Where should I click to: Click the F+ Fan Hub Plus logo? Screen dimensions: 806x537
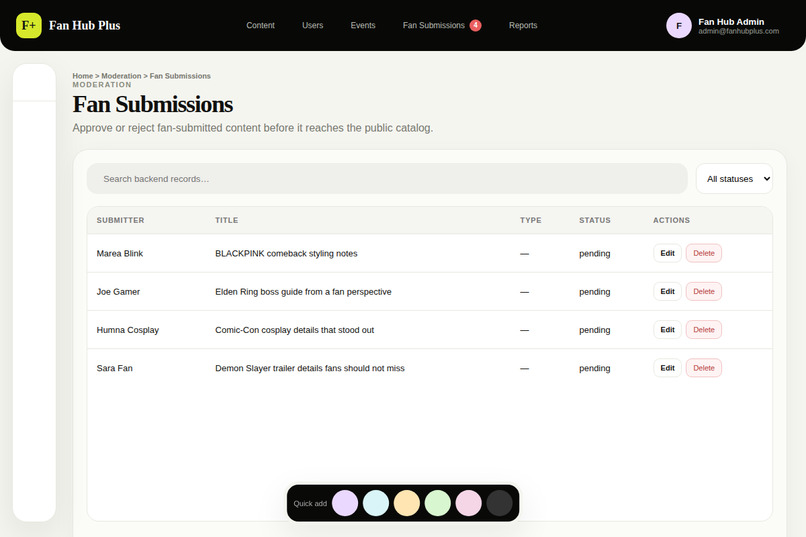[68, 25]
